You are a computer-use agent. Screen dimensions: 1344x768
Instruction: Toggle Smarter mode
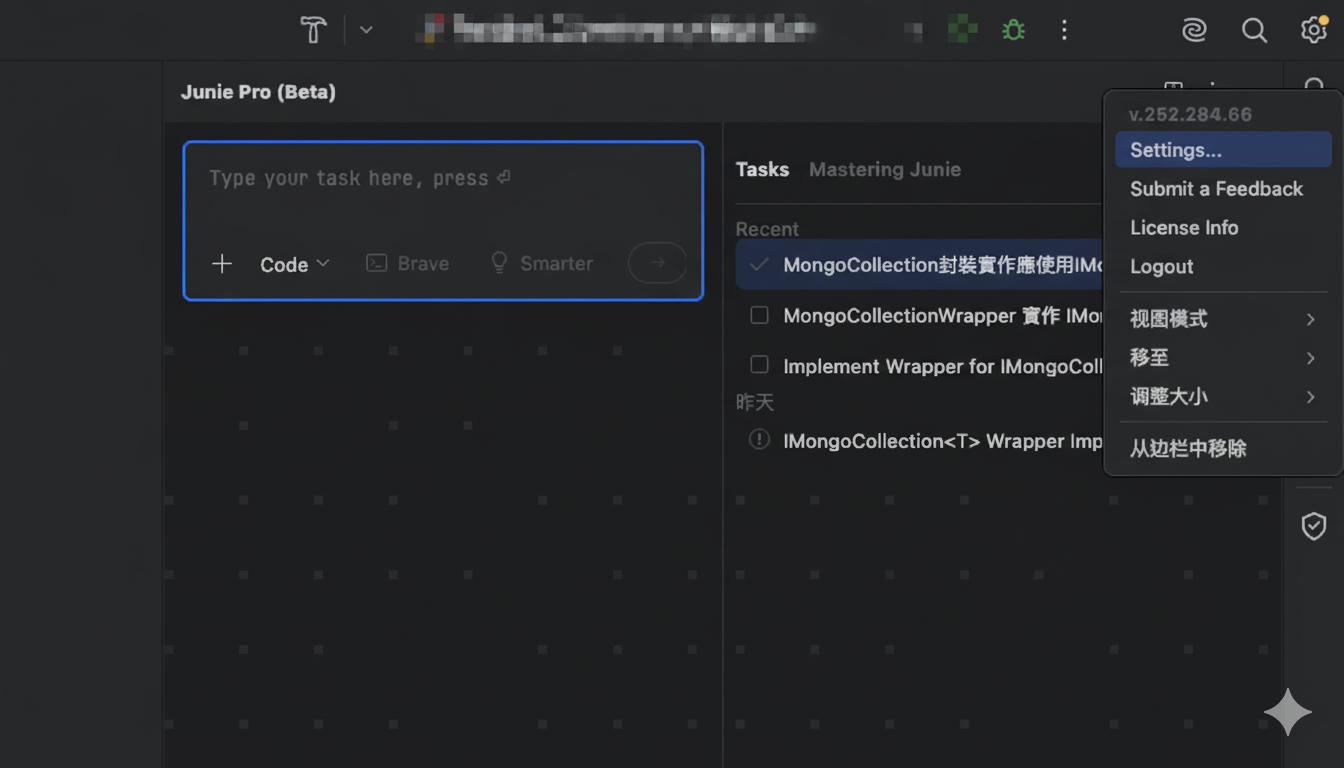(541, 264)
